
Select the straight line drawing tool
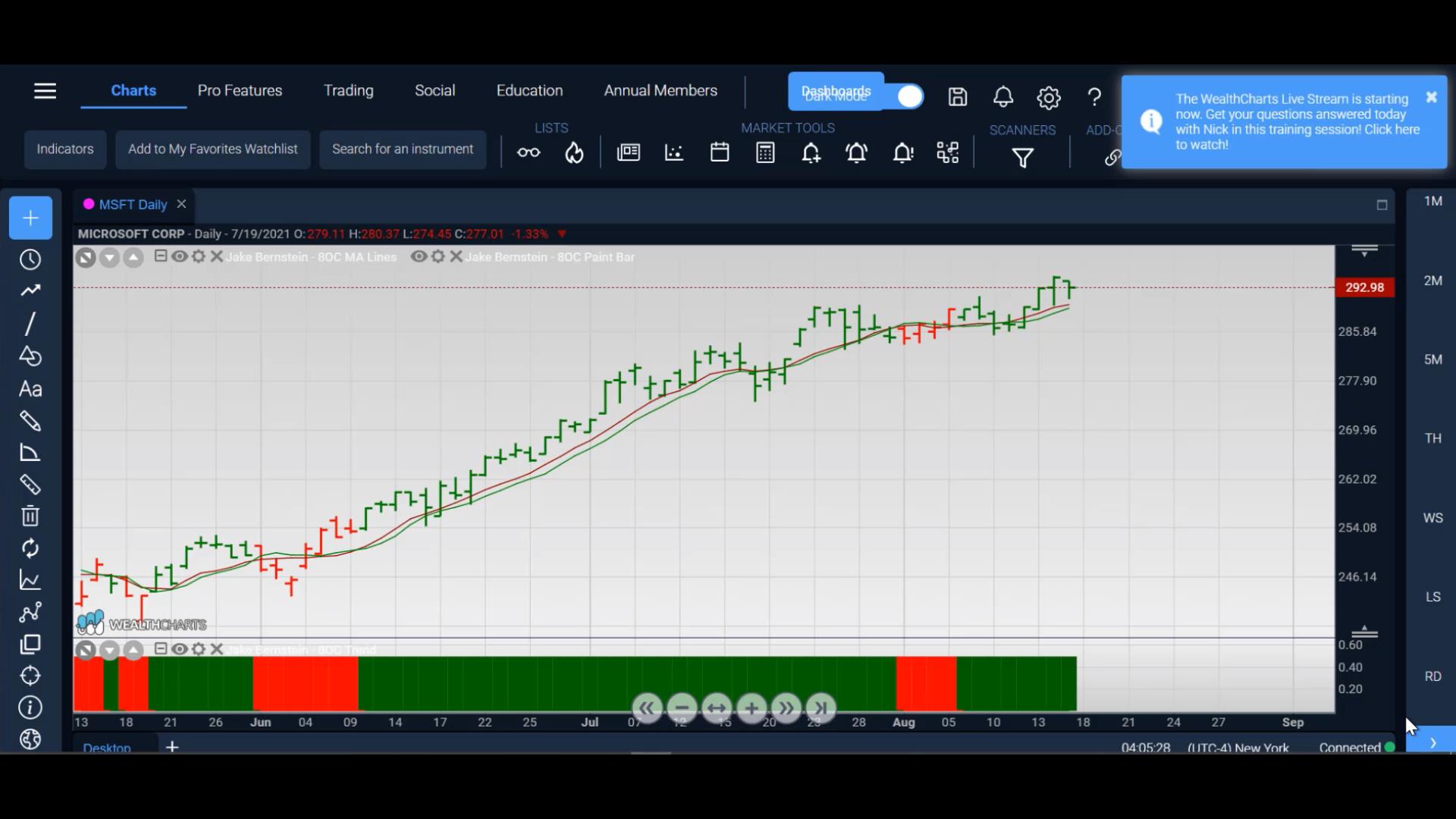30,324
